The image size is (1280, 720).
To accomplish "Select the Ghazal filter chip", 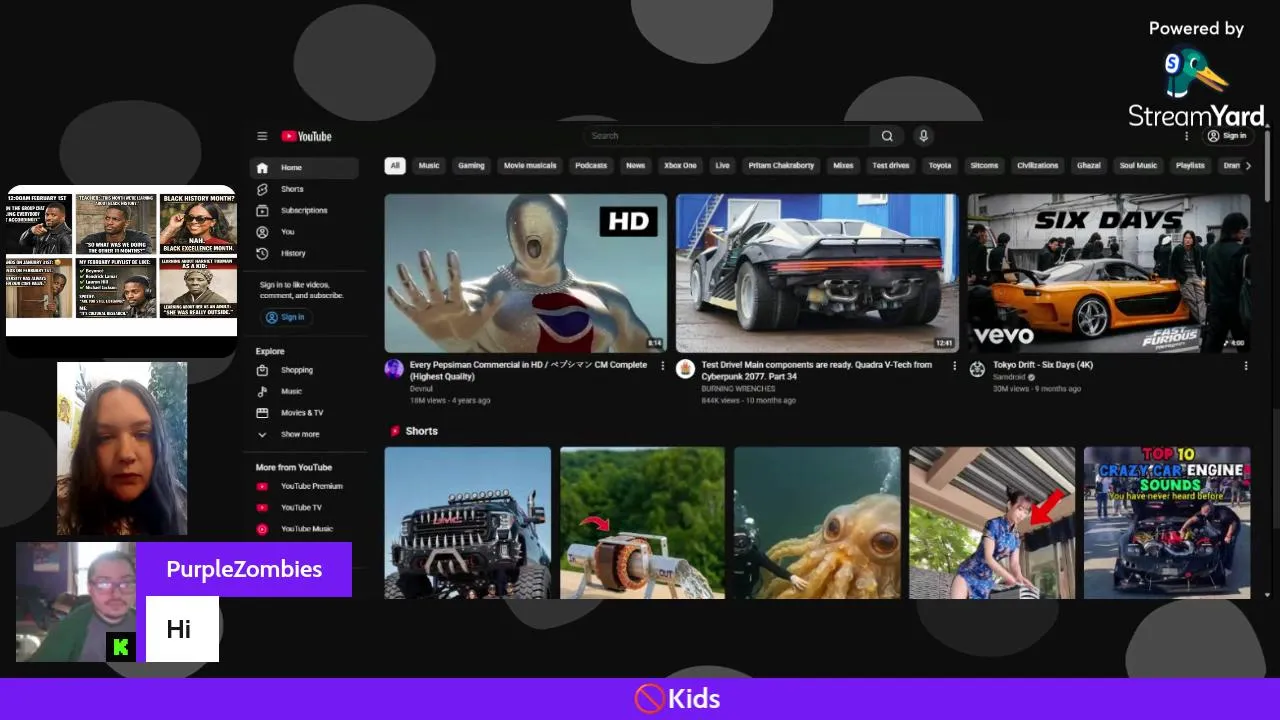I will [1089, 166].
